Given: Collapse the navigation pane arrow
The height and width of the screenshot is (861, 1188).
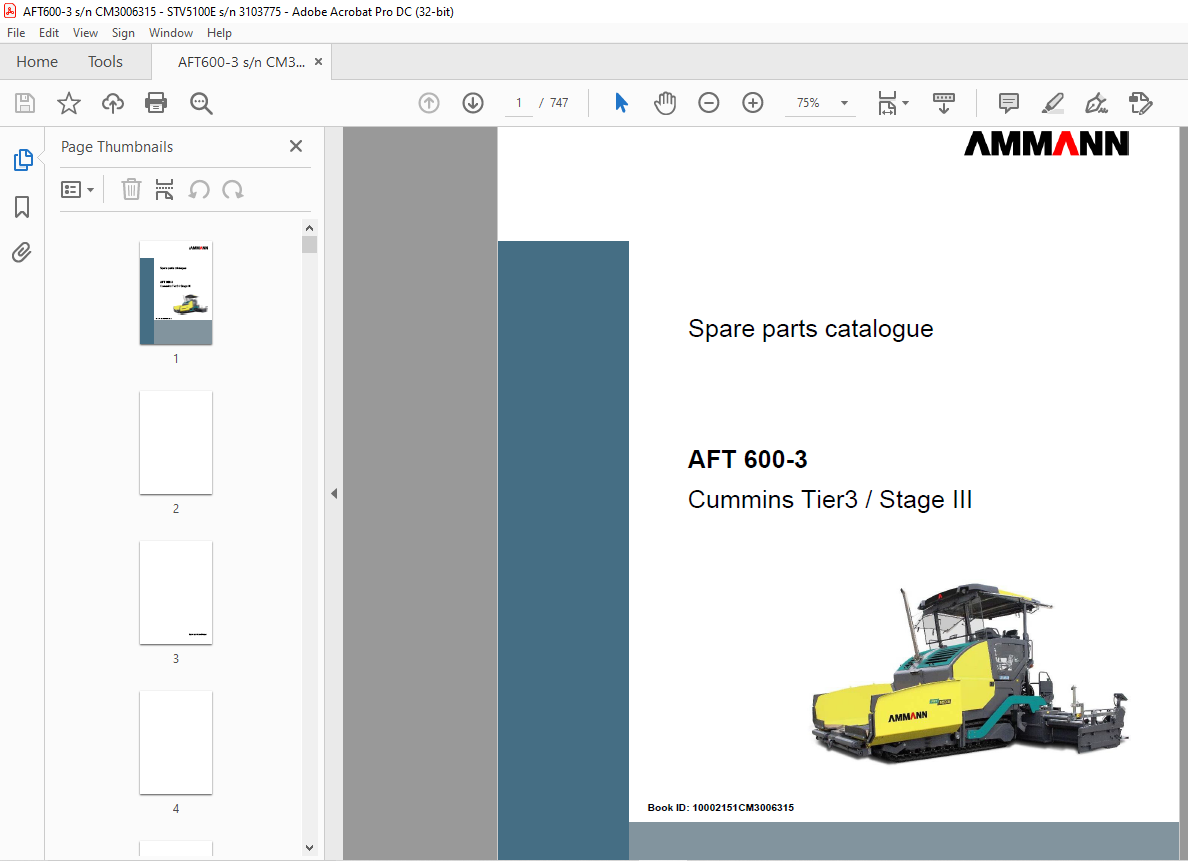Looking at the screenshot, I should coord(334,493).
